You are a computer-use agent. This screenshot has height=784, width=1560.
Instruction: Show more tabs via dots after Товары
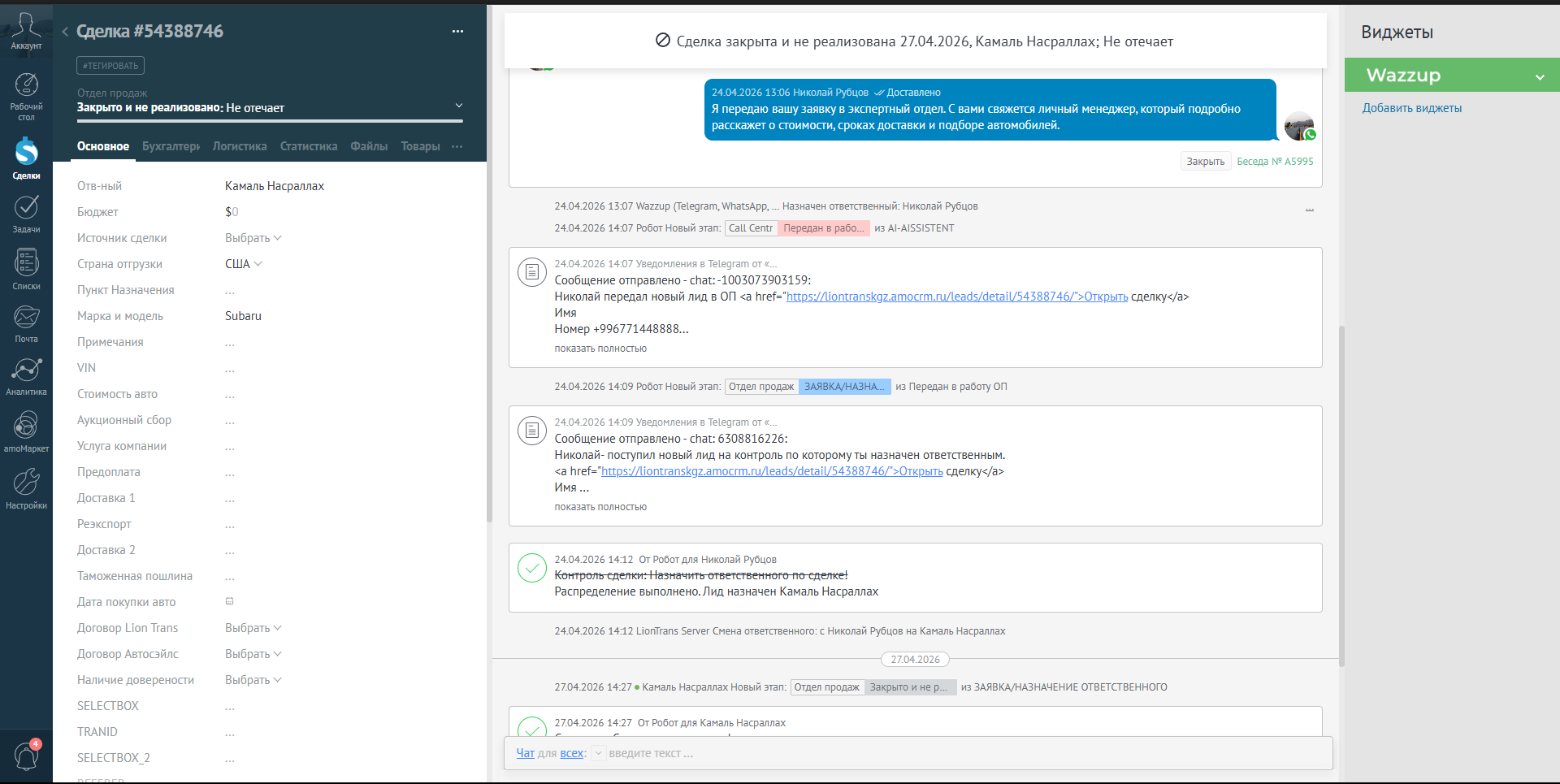(x=457, y=146)
